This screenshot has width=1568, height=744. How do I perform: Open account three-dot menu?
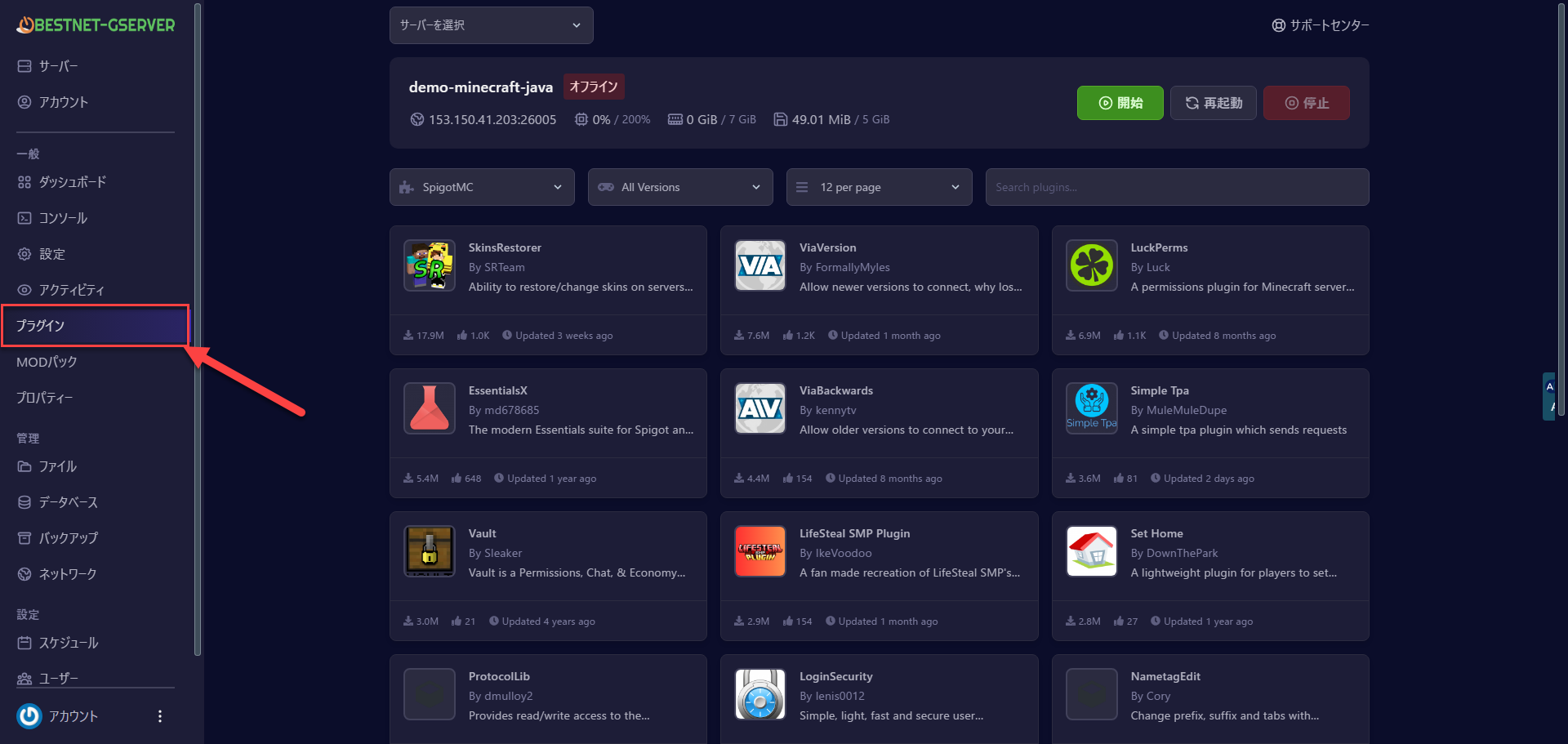160,716
